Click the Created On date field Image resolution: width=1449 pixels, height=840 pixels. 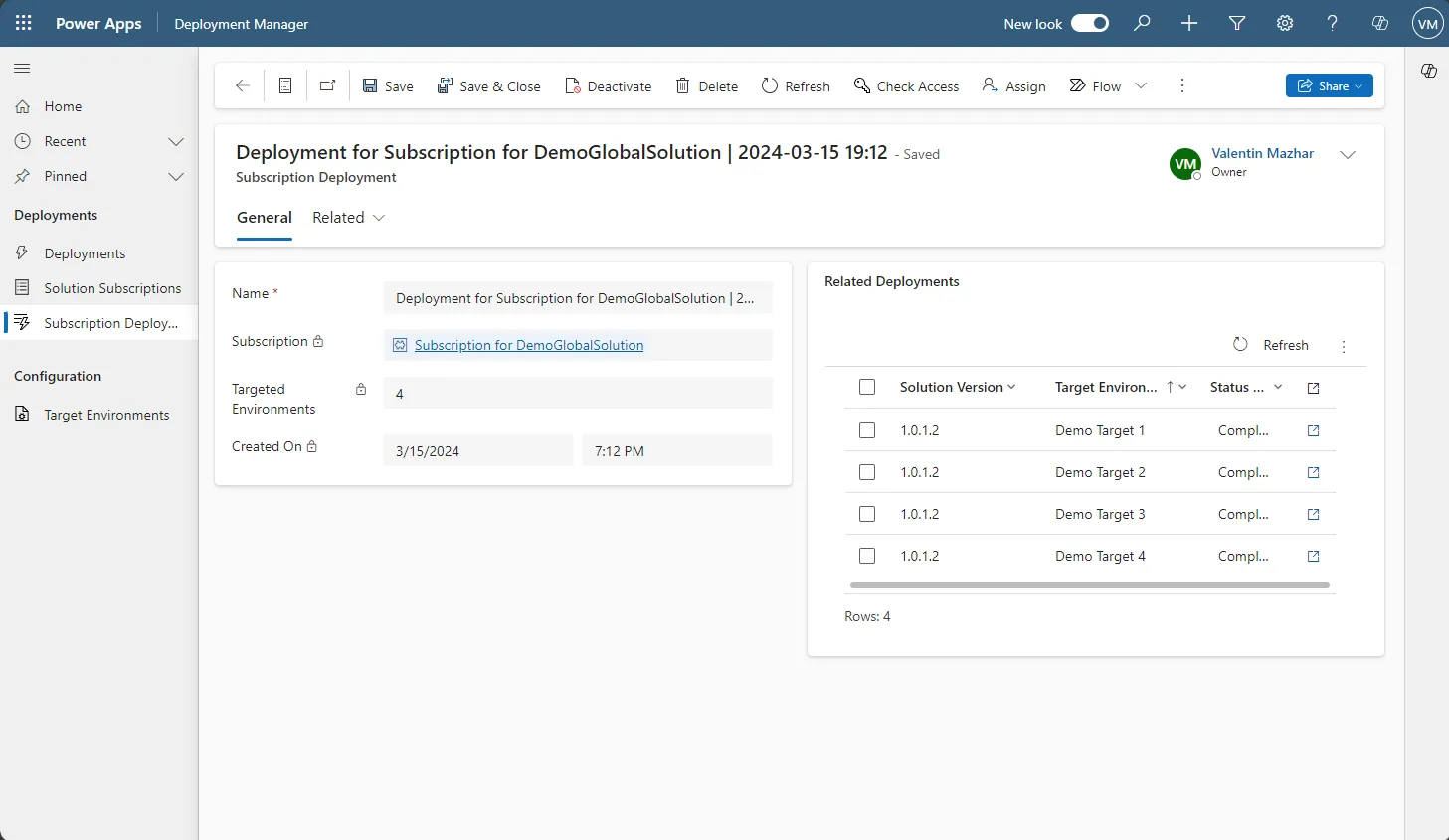tap(478, 450)
